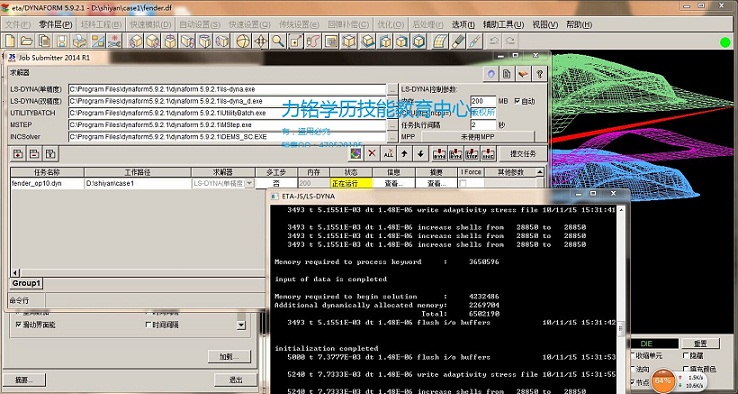Open the 选项(I) menu

coord(463,25)
